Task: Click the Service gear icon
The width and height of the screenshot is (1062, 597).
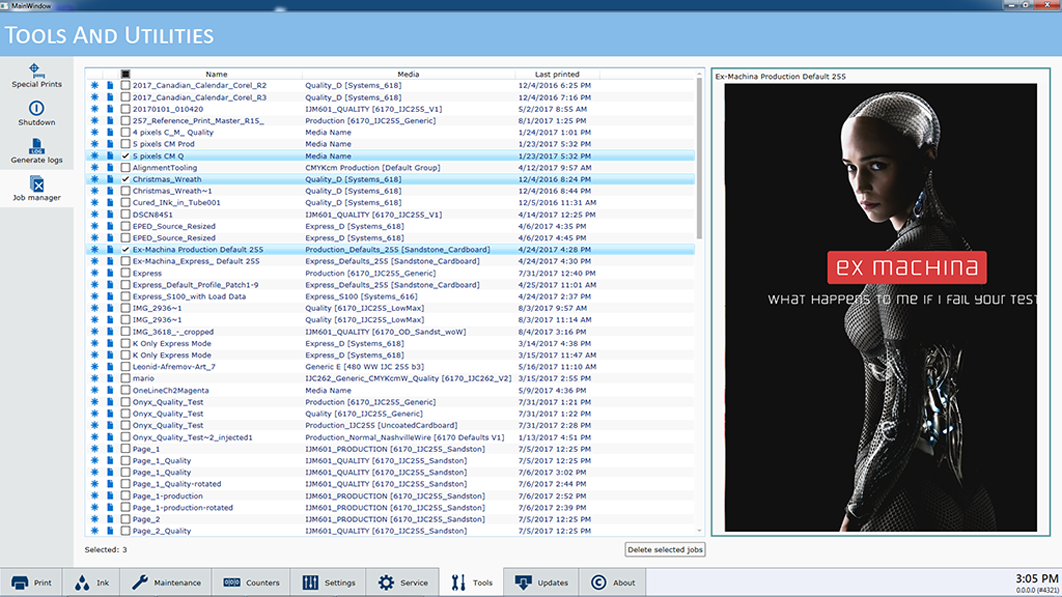Action: [x=386, y=583]
